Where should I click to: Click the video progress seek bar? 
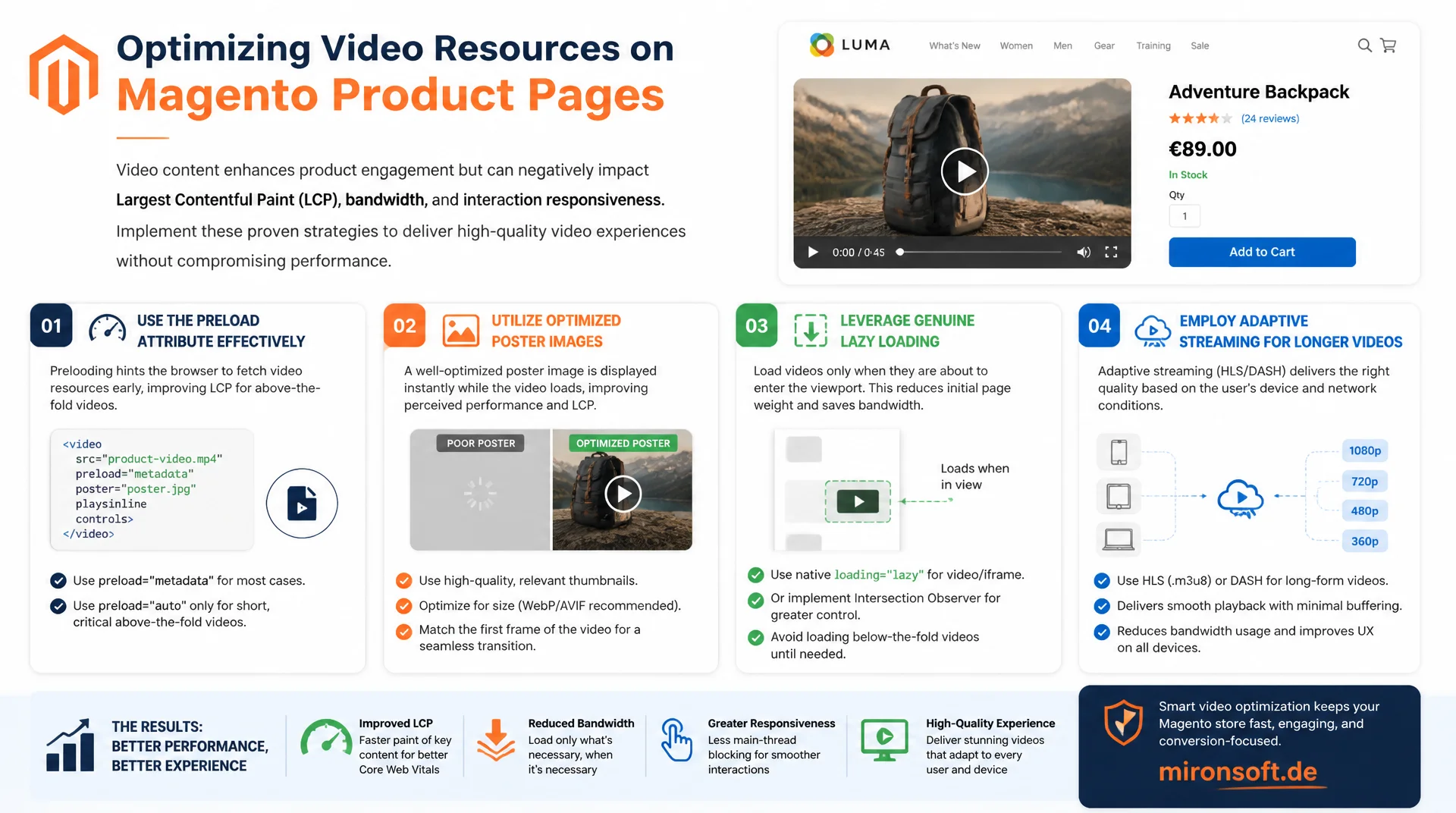pyautogui.click(x=979, y=252)
